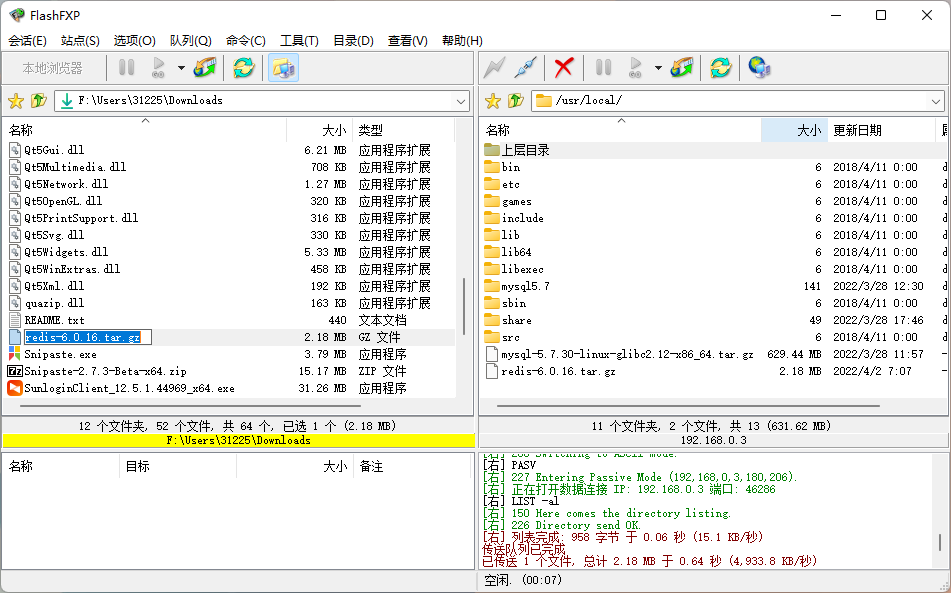Screen dimensions: 951x593
Task: Sort remote files by 更新日期 column
Action: (x=881, y=130)
